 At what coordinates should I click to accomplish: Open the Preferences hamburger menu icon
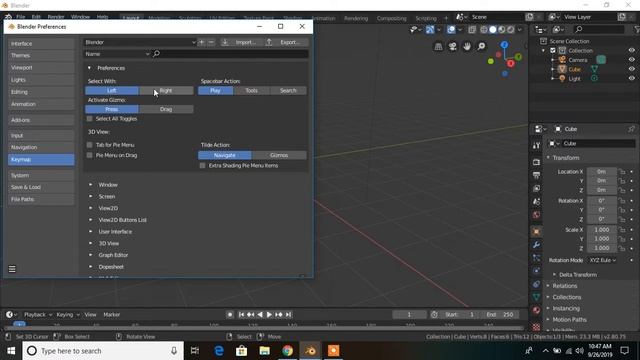click(12, 269)
